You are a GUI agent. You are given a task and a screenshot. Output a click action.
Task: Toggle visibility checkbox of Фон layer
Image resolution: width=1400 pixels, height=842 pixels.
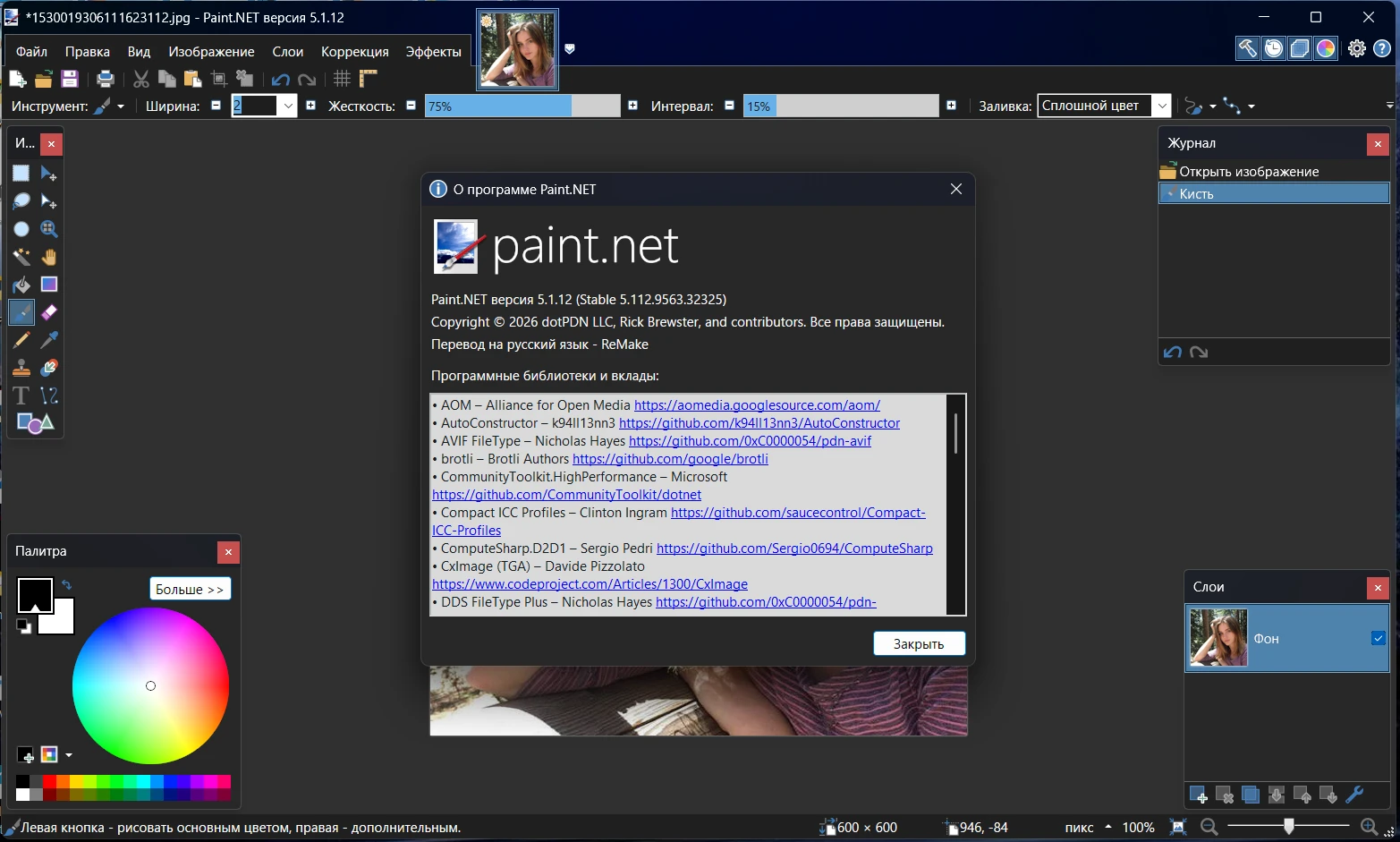coord(1378,638)
